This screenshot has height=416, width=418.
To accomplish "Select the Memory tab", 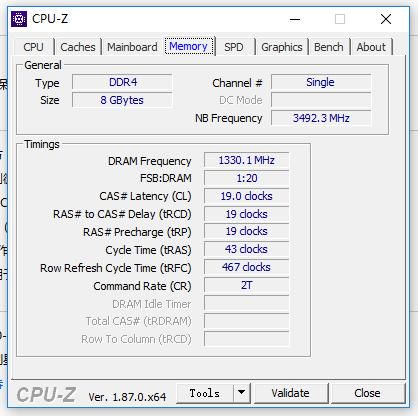I will pos(188,46).
